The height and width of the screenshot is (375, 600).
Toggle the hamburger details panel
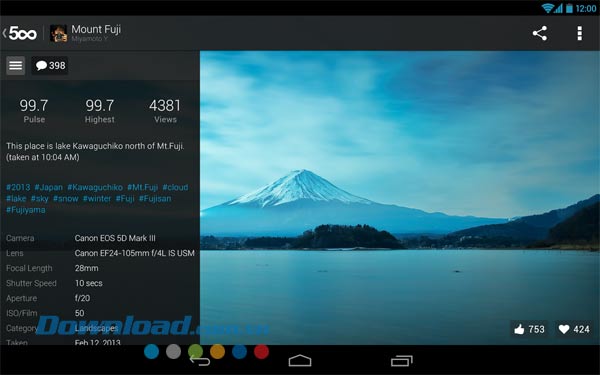coord(16,65)
